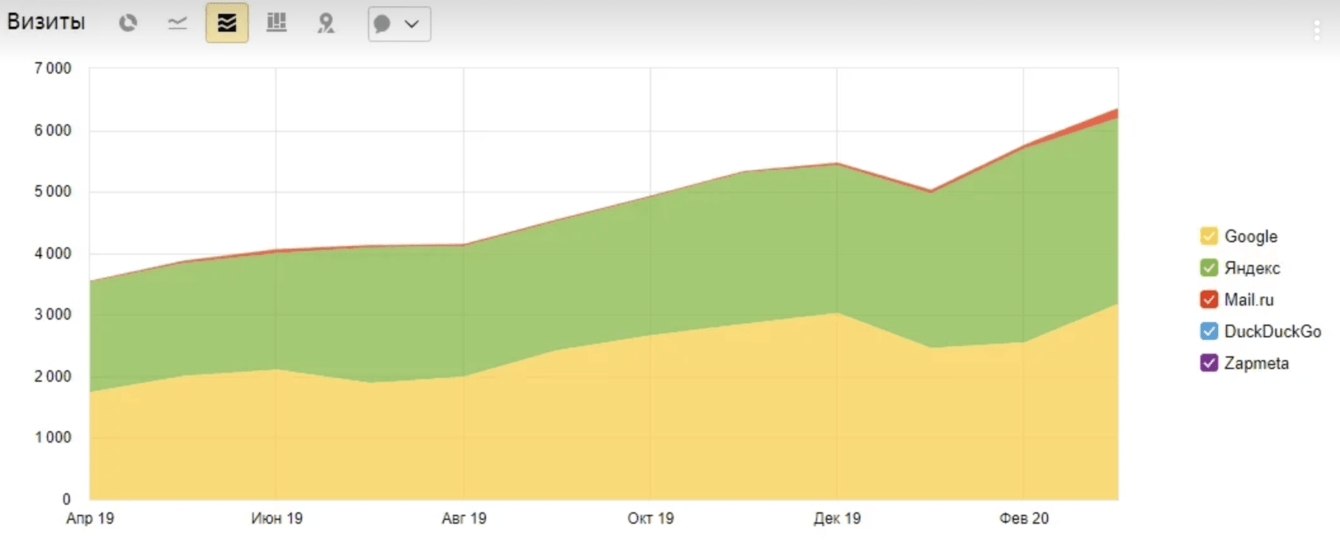Screen dimensions: 1340x544
Task: Click the 7 000 y-axis value
Action: click(x=52, y=69)
